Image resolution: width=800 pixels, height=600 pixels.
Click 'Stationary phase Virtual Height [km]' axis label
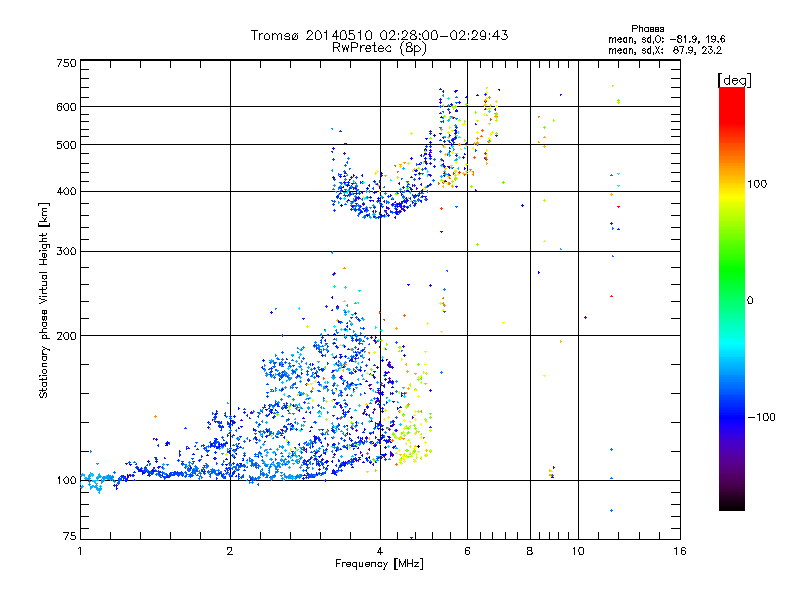click(44, 301)
